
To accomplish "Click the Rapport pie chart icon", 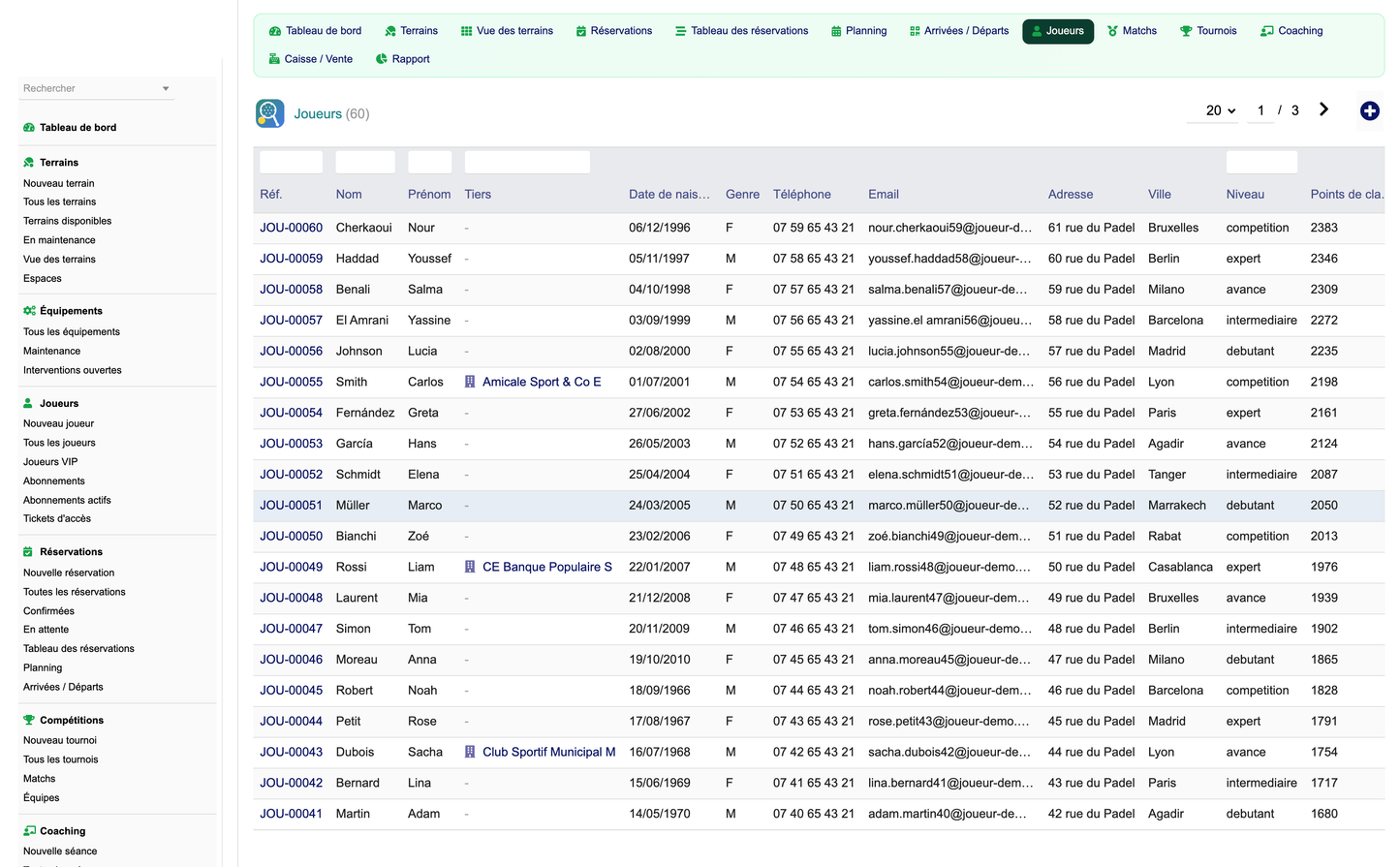I will click(382, 59).
